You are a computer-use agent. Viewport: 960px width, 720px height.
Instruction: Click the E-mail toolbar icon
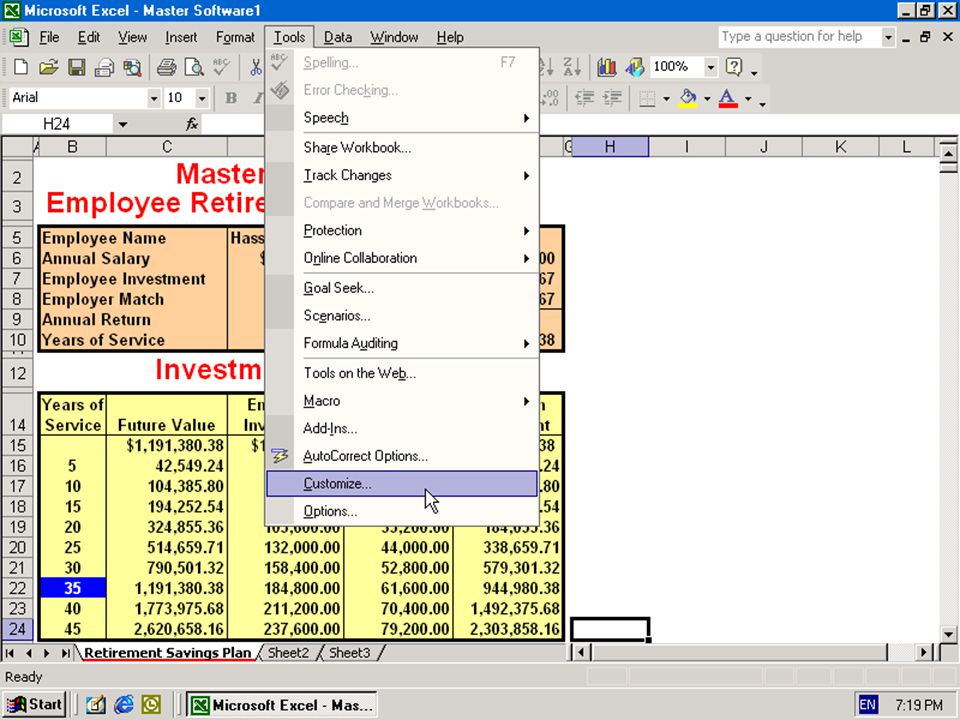(x=104, y=67)
